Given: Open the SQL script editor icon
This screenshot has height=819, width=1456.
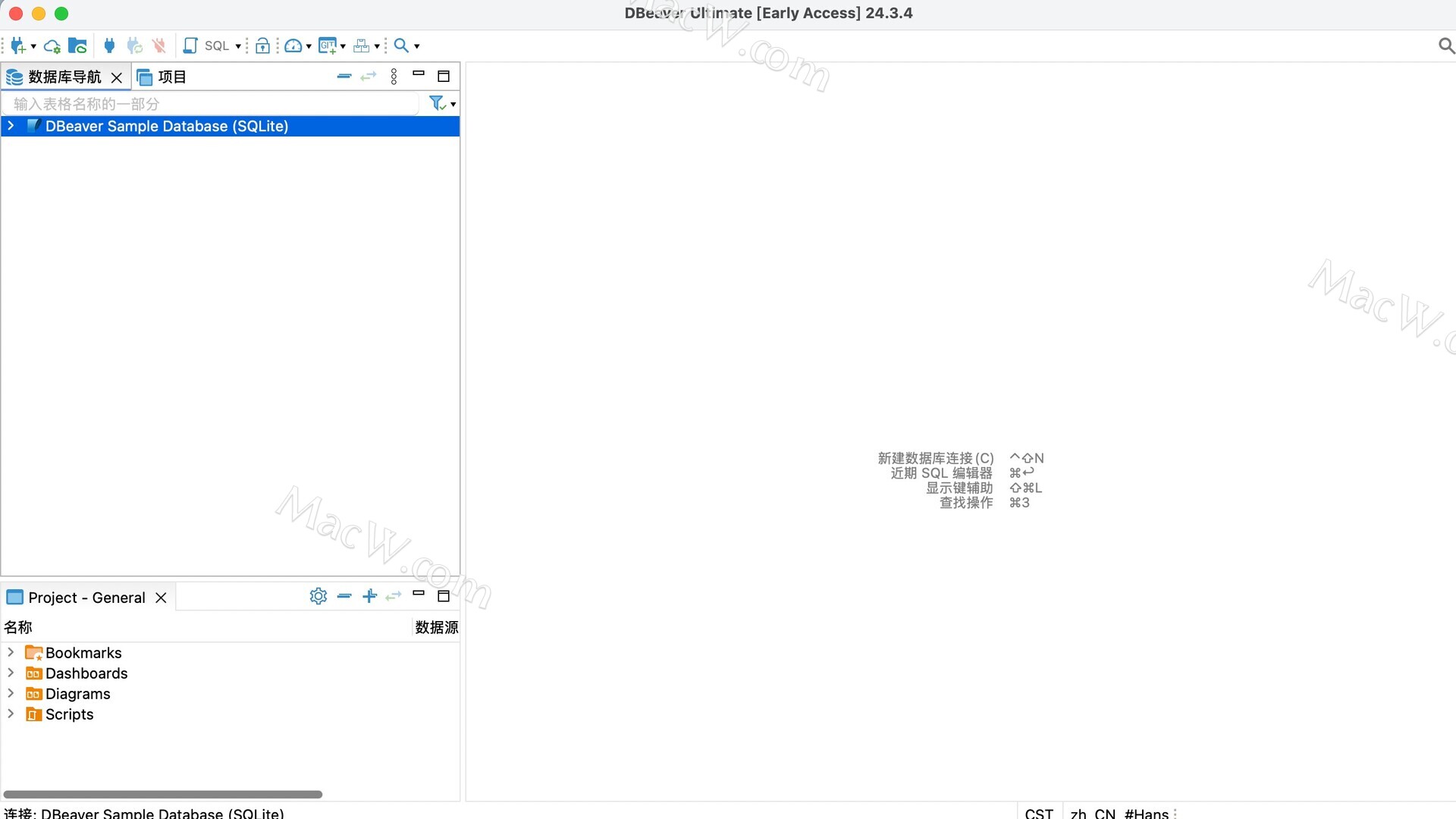Looking at the screenshot, I should tap(190, 46).
